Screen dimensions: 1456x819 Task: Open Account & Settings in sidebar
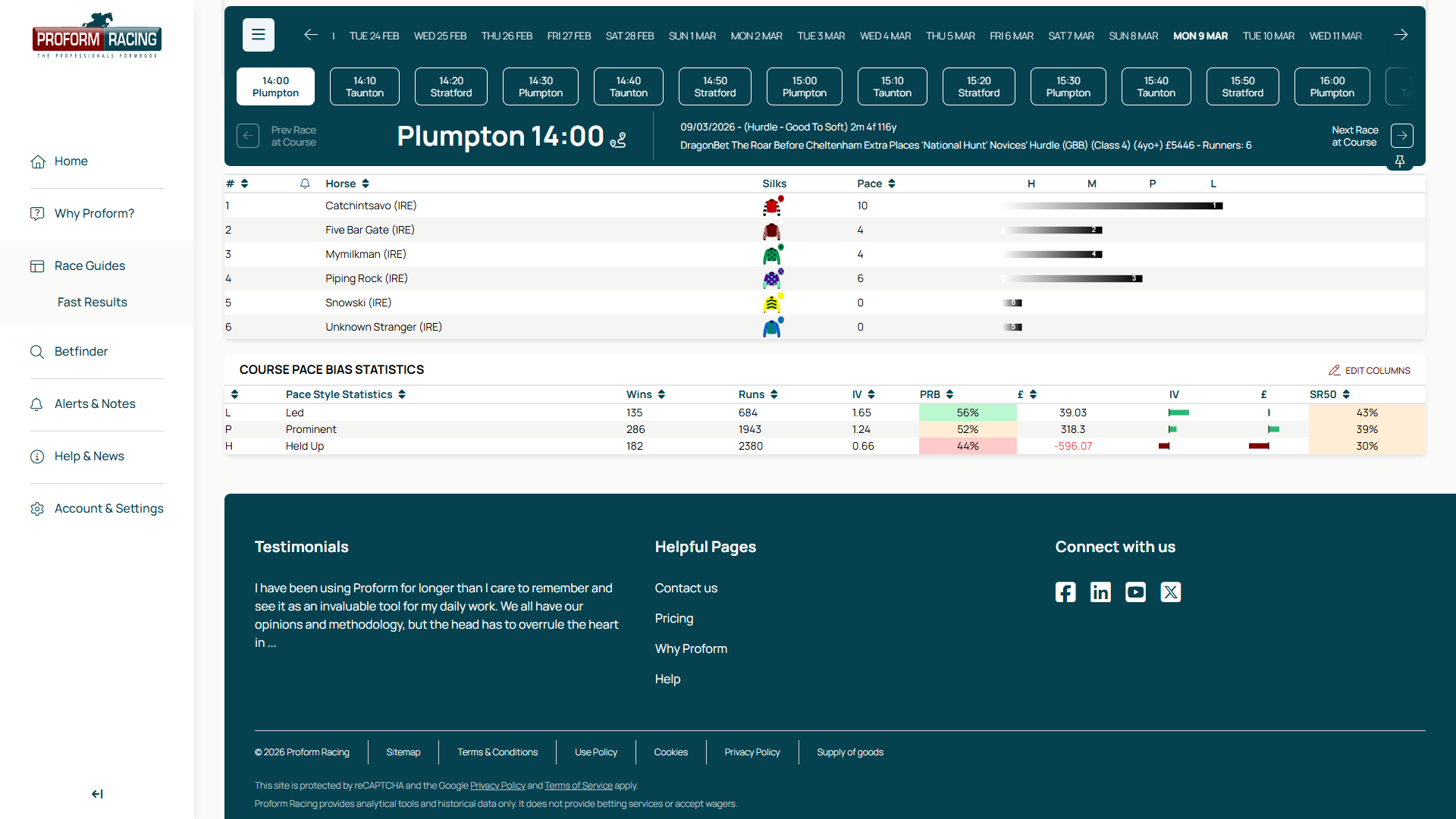point(109,509)
